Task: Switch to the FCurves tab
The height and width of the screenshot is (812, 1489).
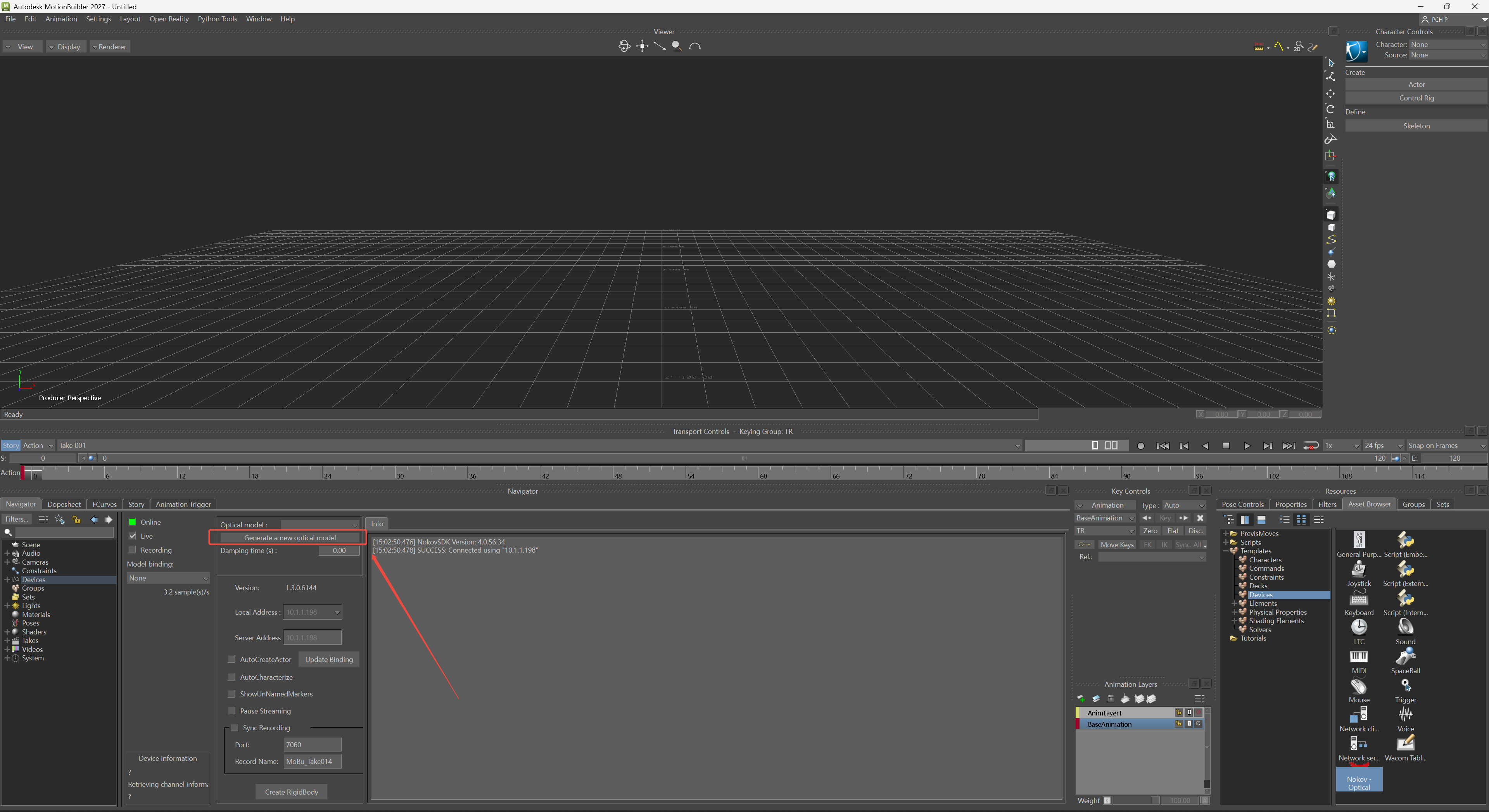Action: (105, 504)
